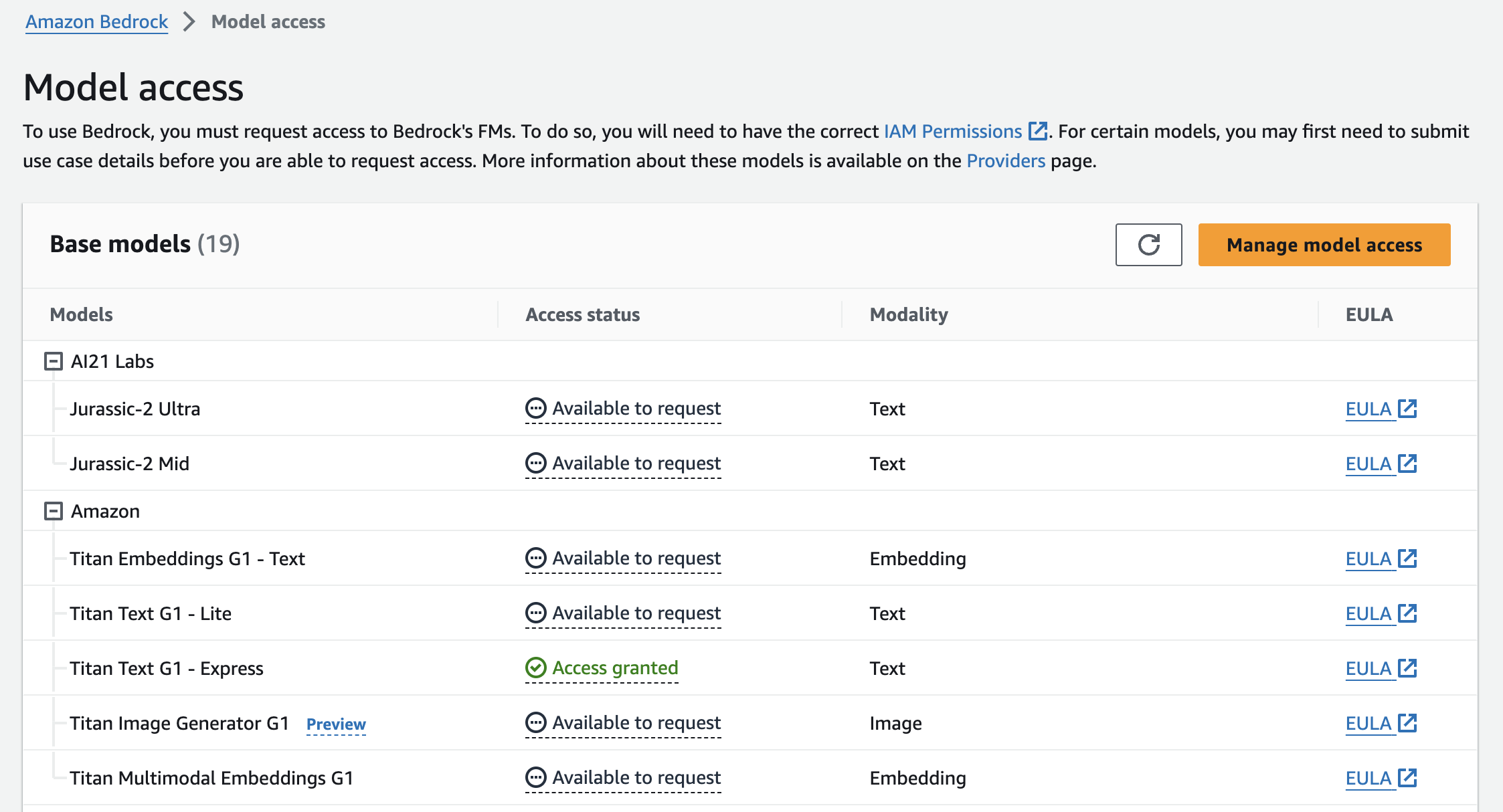Viewport: 1503px width, 812px height.
Task: Click the Models column header
Action: tap(80, 314)
